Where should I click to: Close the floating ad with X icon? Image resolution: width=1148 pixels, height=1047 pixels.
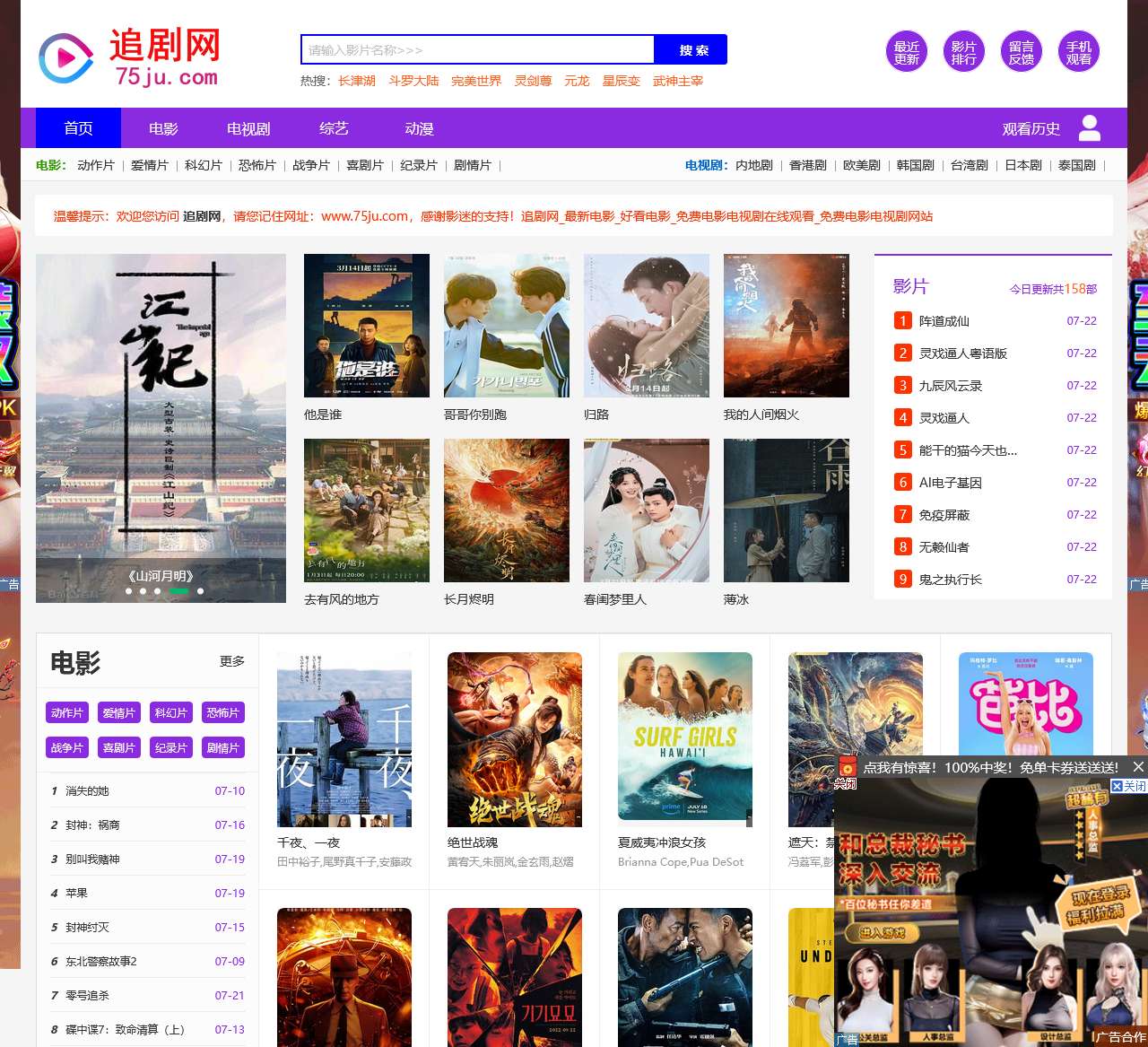coord(1138,767)
